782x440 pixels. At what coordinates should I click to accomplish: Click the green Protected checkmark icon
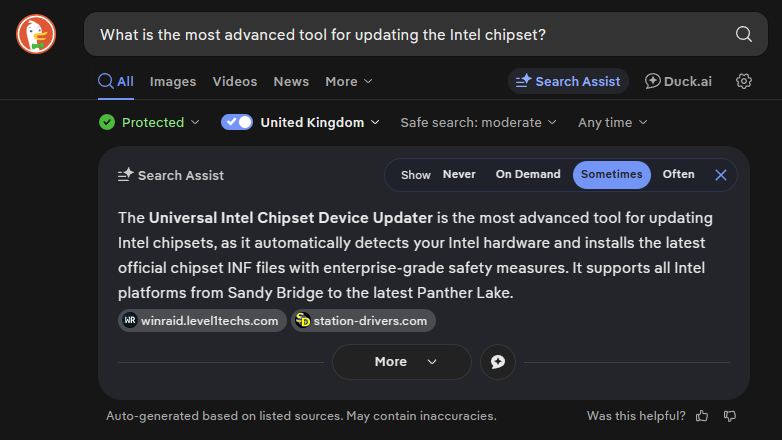(x=107, y=122)
